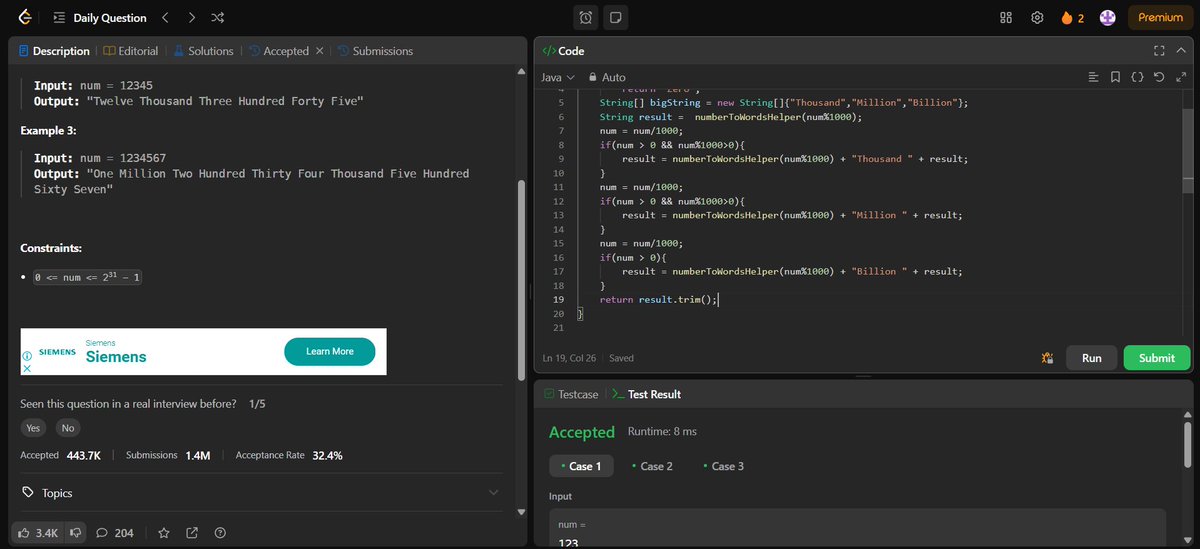The height and width of the screenshot is (549, 1200).
Task: Reset code to default icon
Action: coord(1159,77)
